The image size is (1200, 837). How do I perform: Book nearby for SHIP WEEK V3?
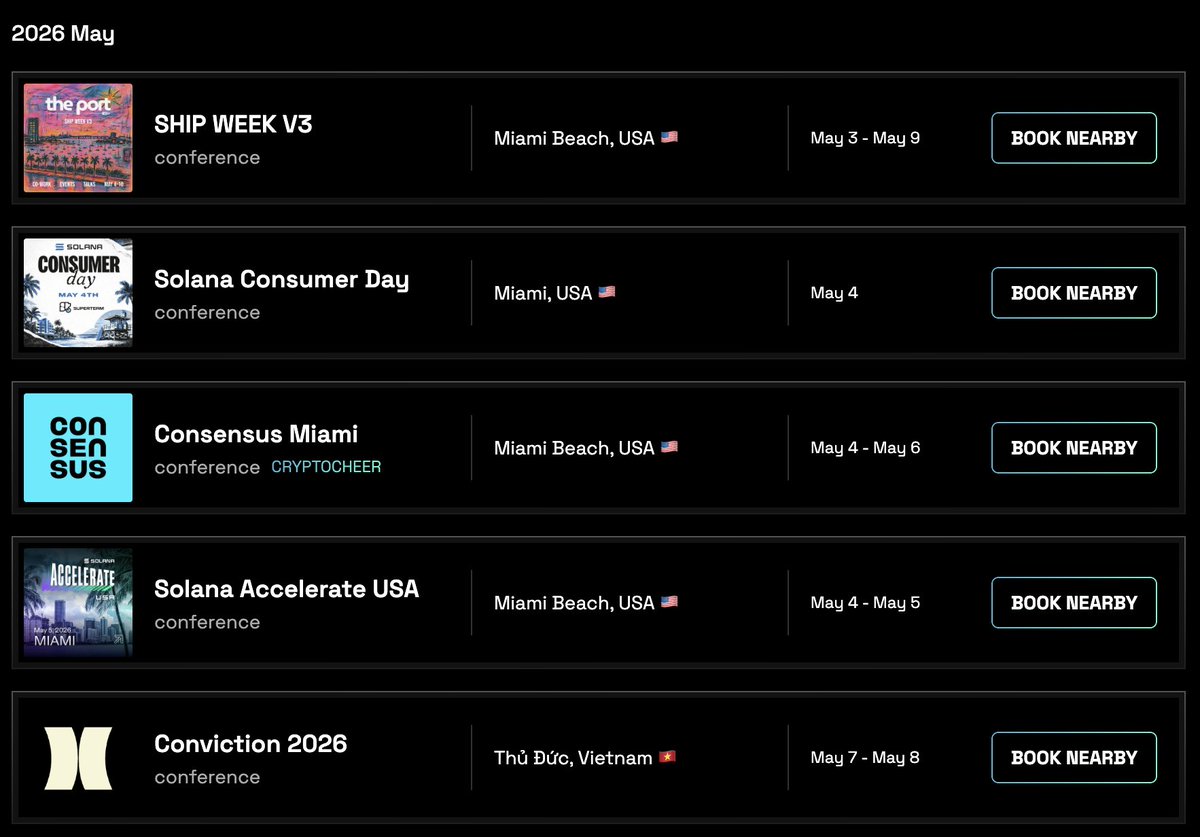[x=1074, y=138]
